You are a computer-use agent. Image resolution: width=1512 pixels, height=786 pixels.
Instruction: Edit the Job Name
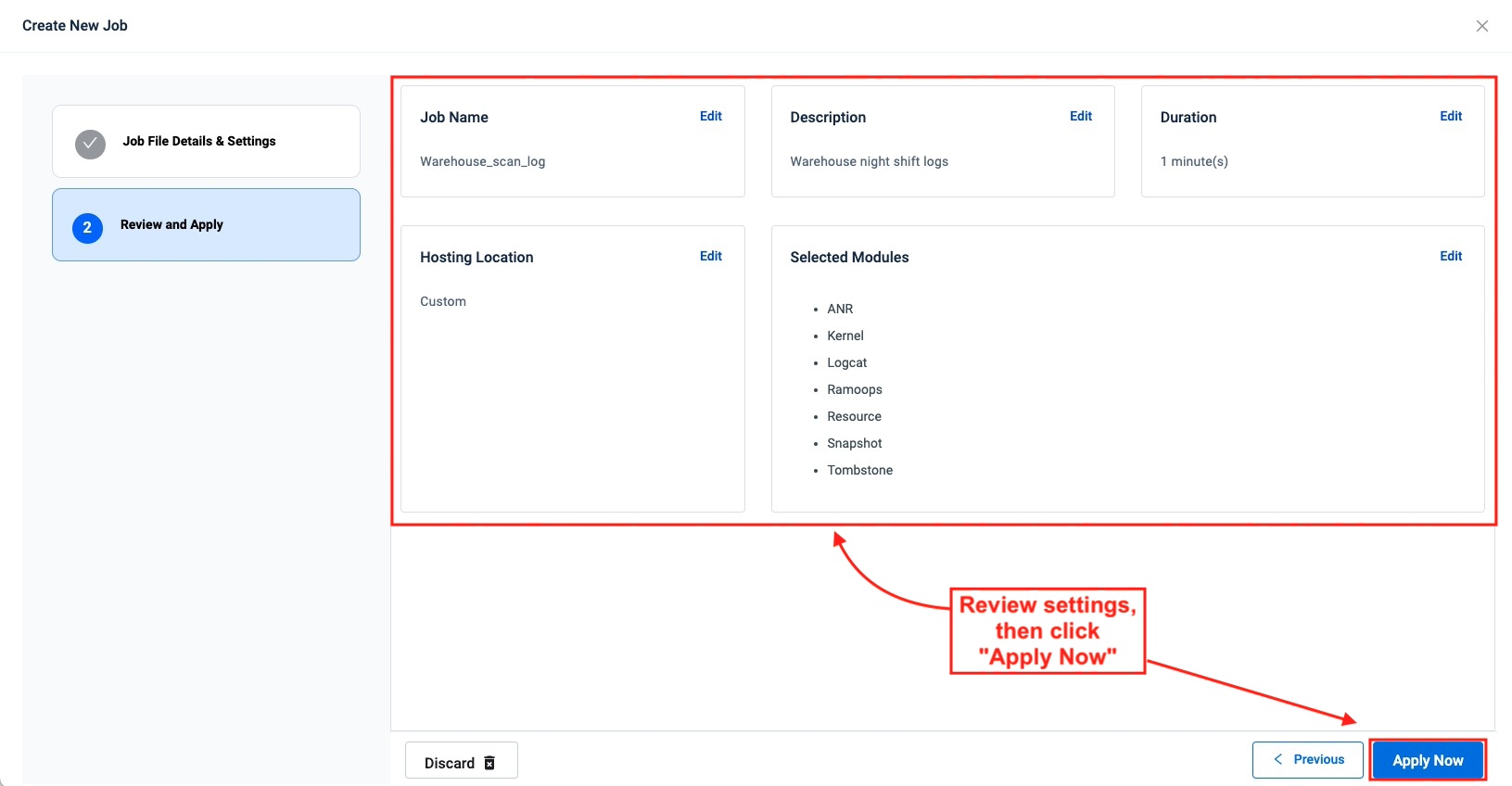(710, 116)
